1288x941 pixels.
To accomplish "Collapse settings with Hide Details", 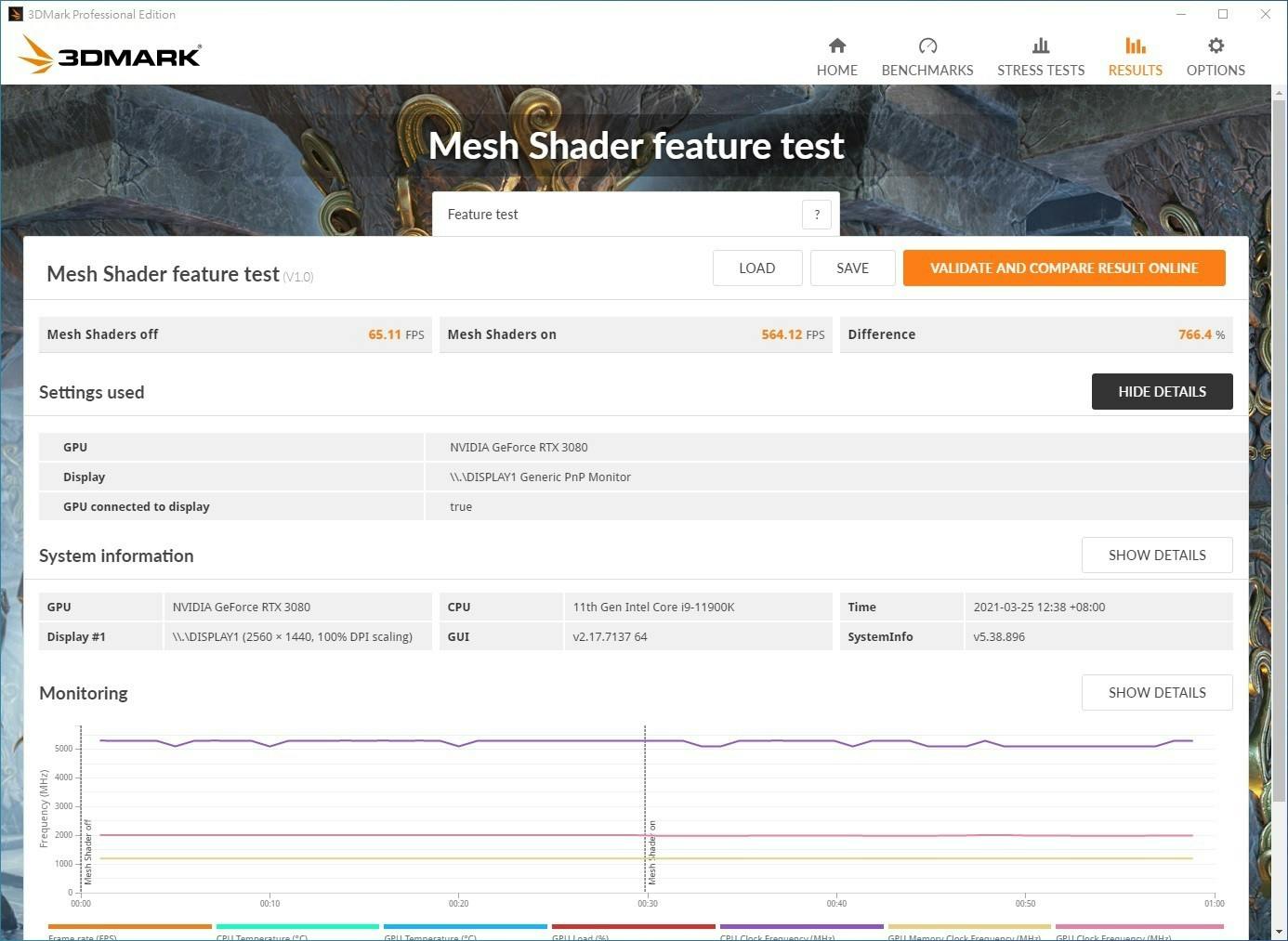I will pyautogui.click(x=1161, y=392).
